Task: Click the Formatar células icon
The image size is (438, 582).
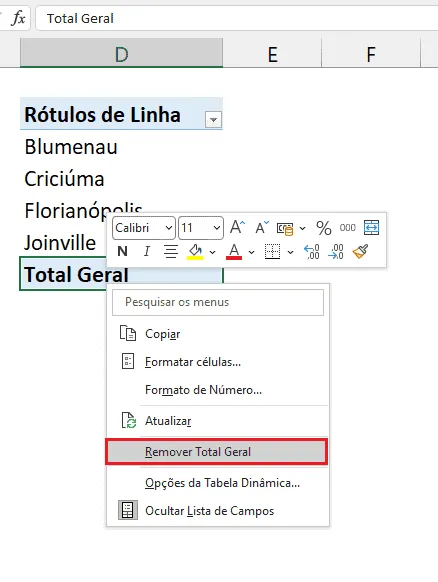Action: 128,361
